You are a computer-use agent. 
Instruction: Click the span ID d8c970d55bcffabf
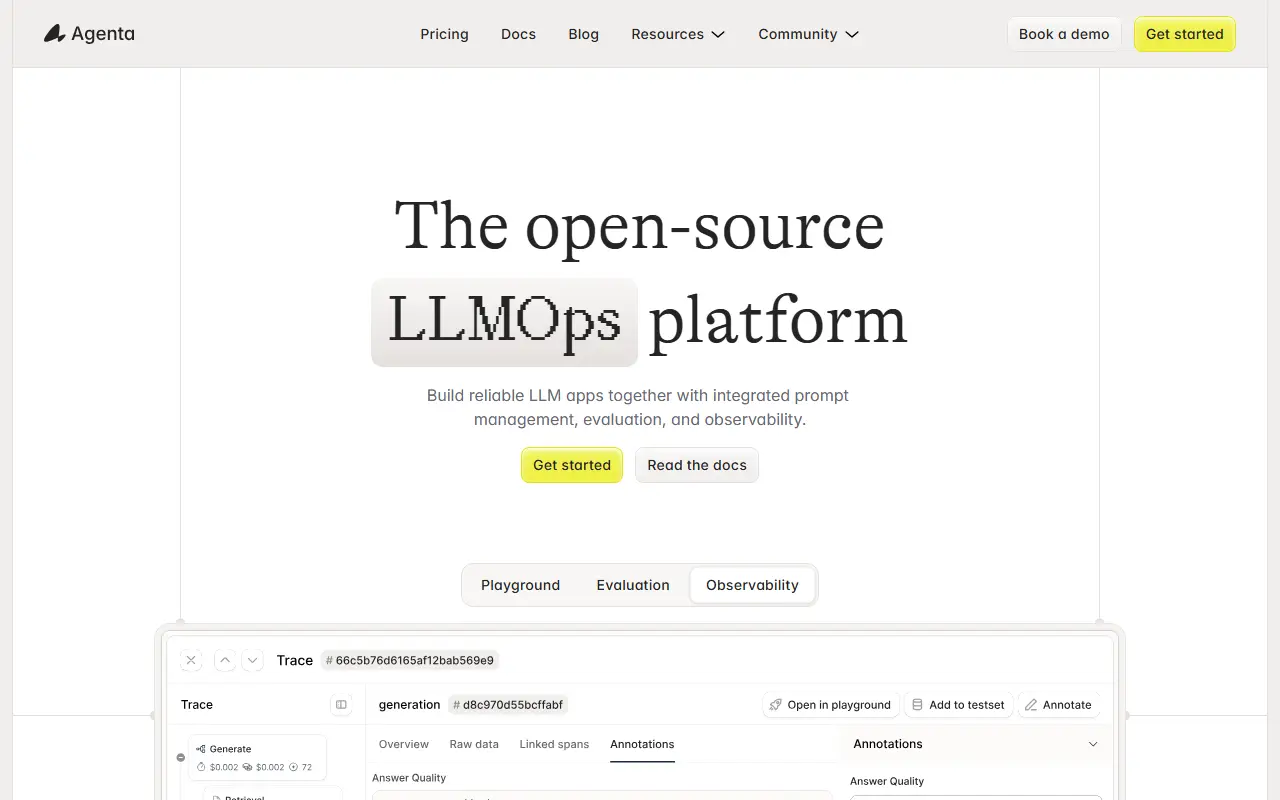click(x=508, y=705)
